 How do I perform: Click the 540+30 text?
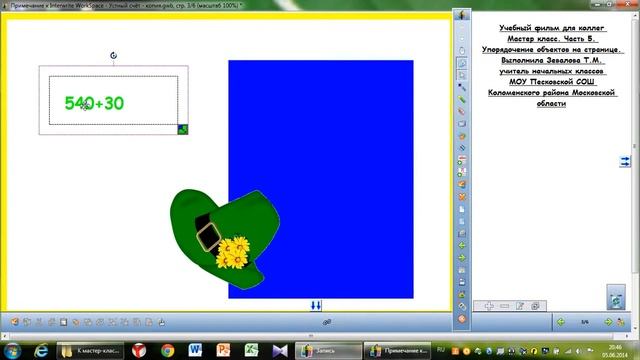94,103
